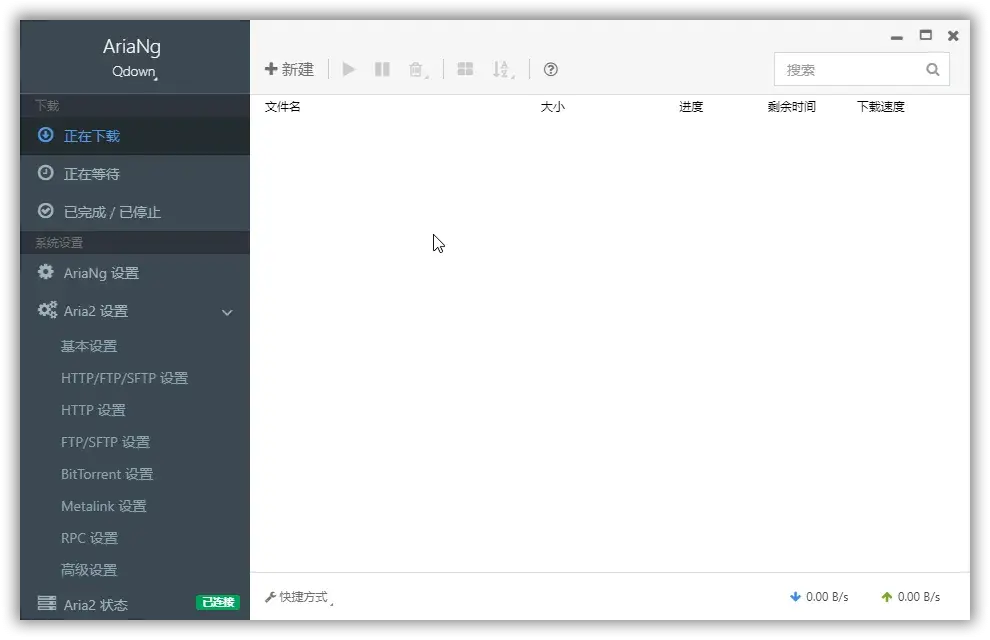This screenshot has height=640, width=990.
Task: Open Aria2 状态 page
Action: 135,603
